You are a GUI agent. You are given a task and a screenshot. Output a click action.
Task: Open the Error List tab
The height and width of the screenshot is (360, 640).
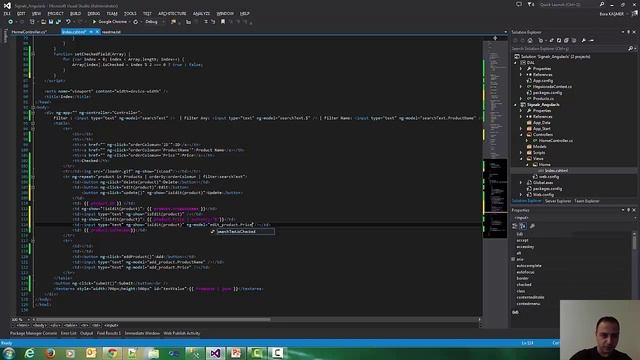point(69,333)
